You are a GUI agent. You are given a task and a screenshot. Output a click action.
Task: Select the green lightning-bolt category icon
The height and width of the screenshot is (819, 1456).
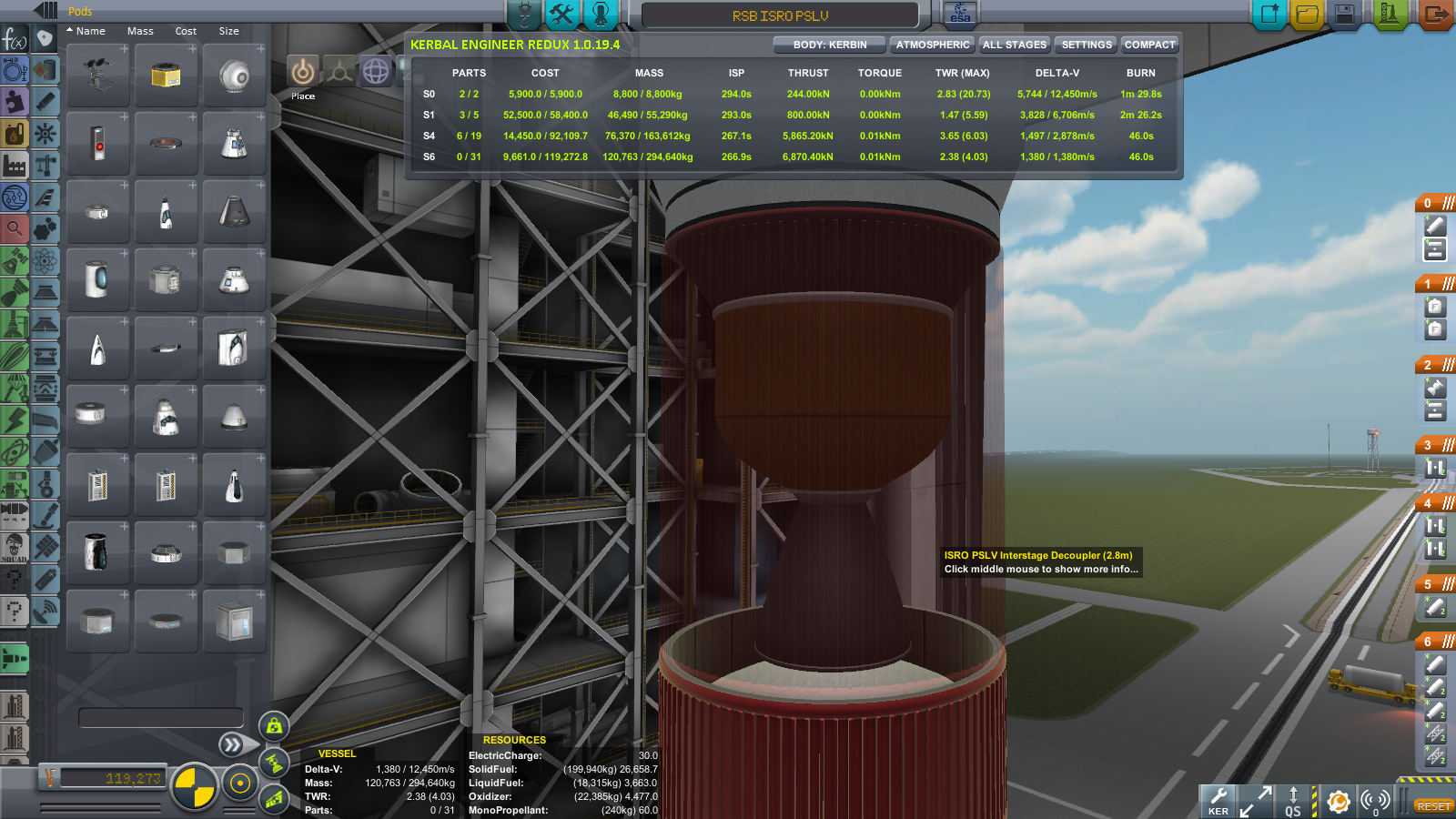[x=15, y=420]
